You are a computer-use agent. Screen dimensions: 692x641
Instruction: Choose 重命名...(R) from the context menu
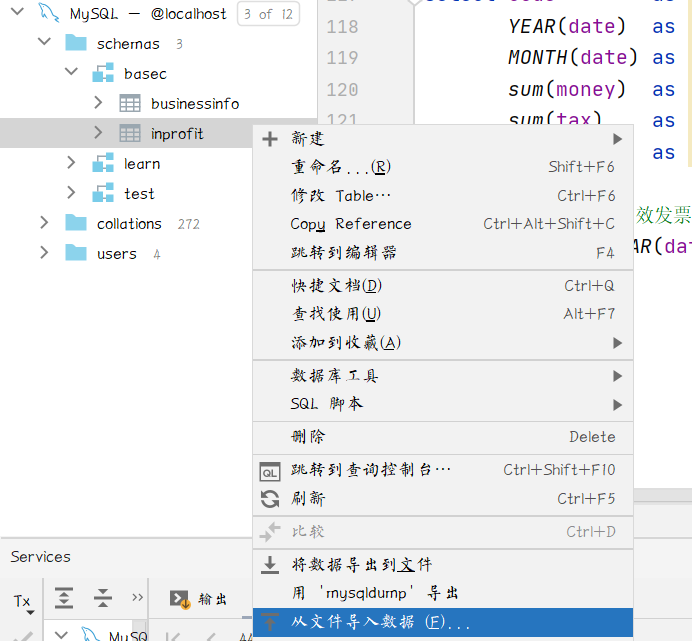tap(443, 167)
